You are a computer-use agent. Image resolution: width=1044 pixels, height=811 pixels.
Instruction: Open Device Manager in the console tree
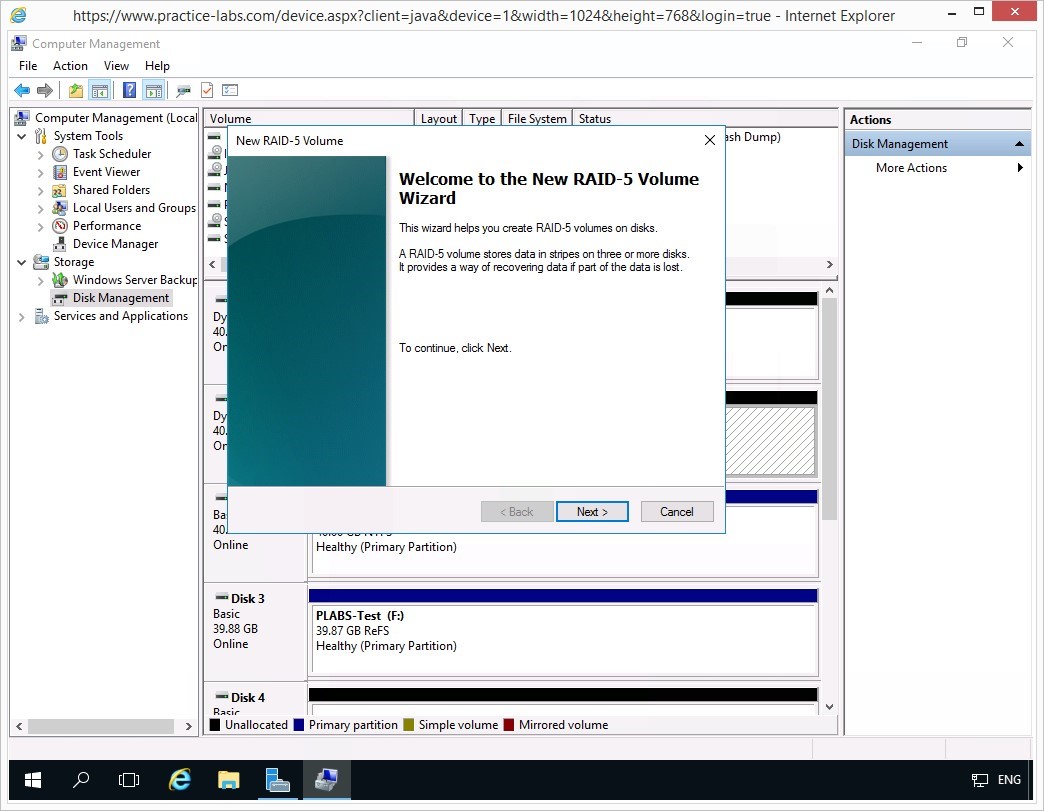click(x=115, y=244)
